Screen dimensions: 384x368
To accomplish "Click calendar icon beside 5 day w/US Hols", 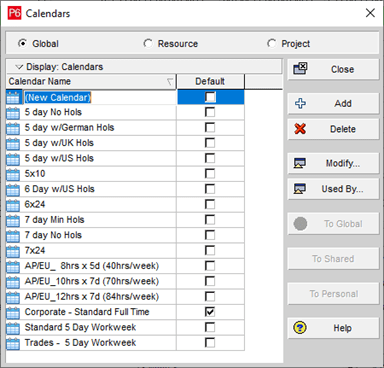I will click(13, 158).
